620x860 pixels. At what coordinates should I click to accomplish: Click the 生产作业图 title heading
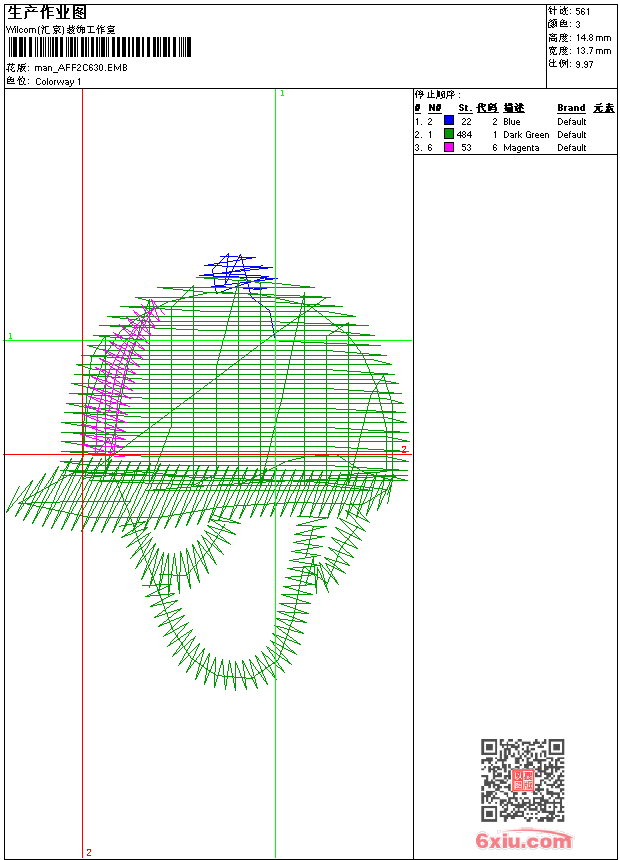point(47,12)
